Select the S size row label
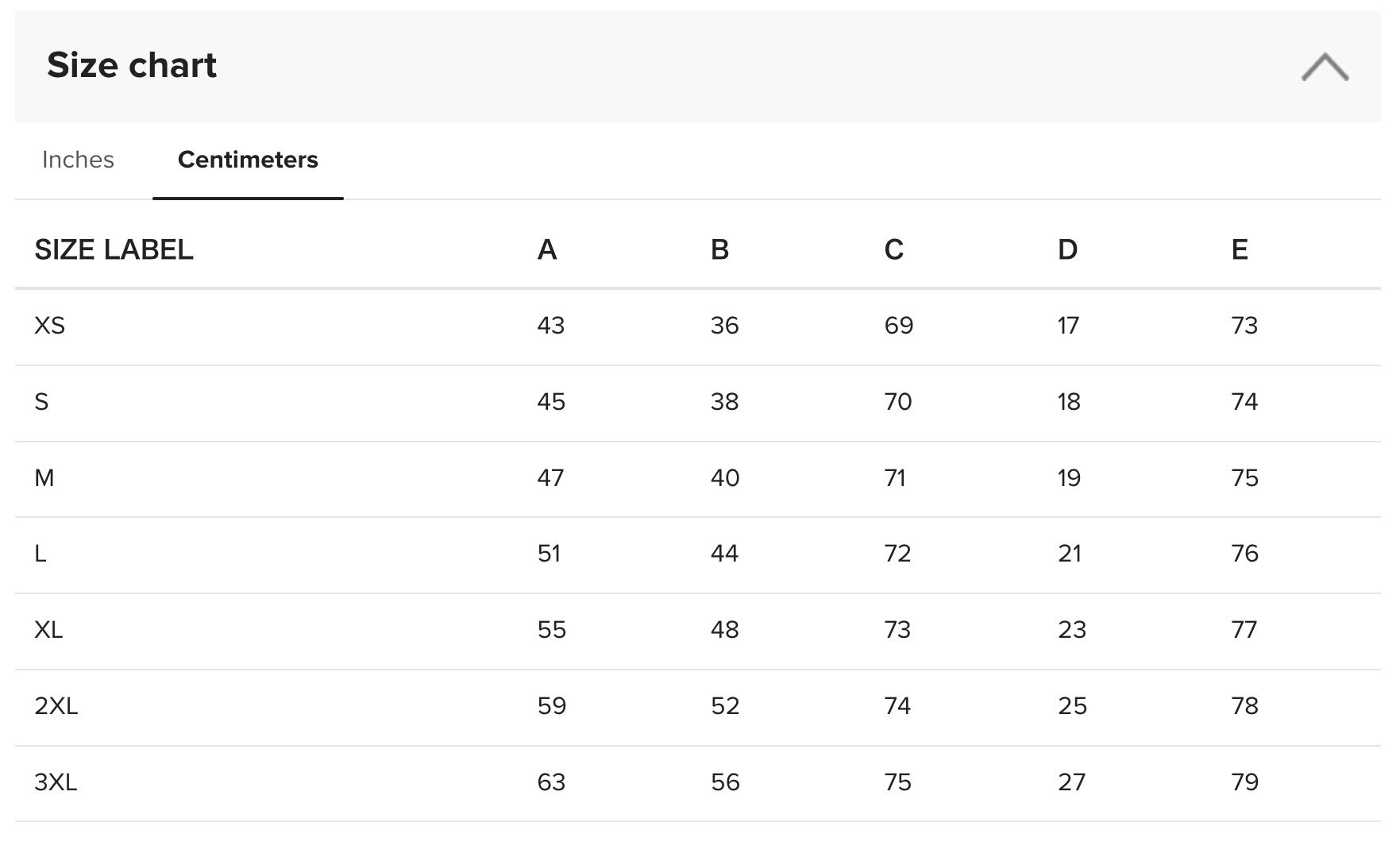The height and width of the screenshot is (861, 1400). point(42,402)
